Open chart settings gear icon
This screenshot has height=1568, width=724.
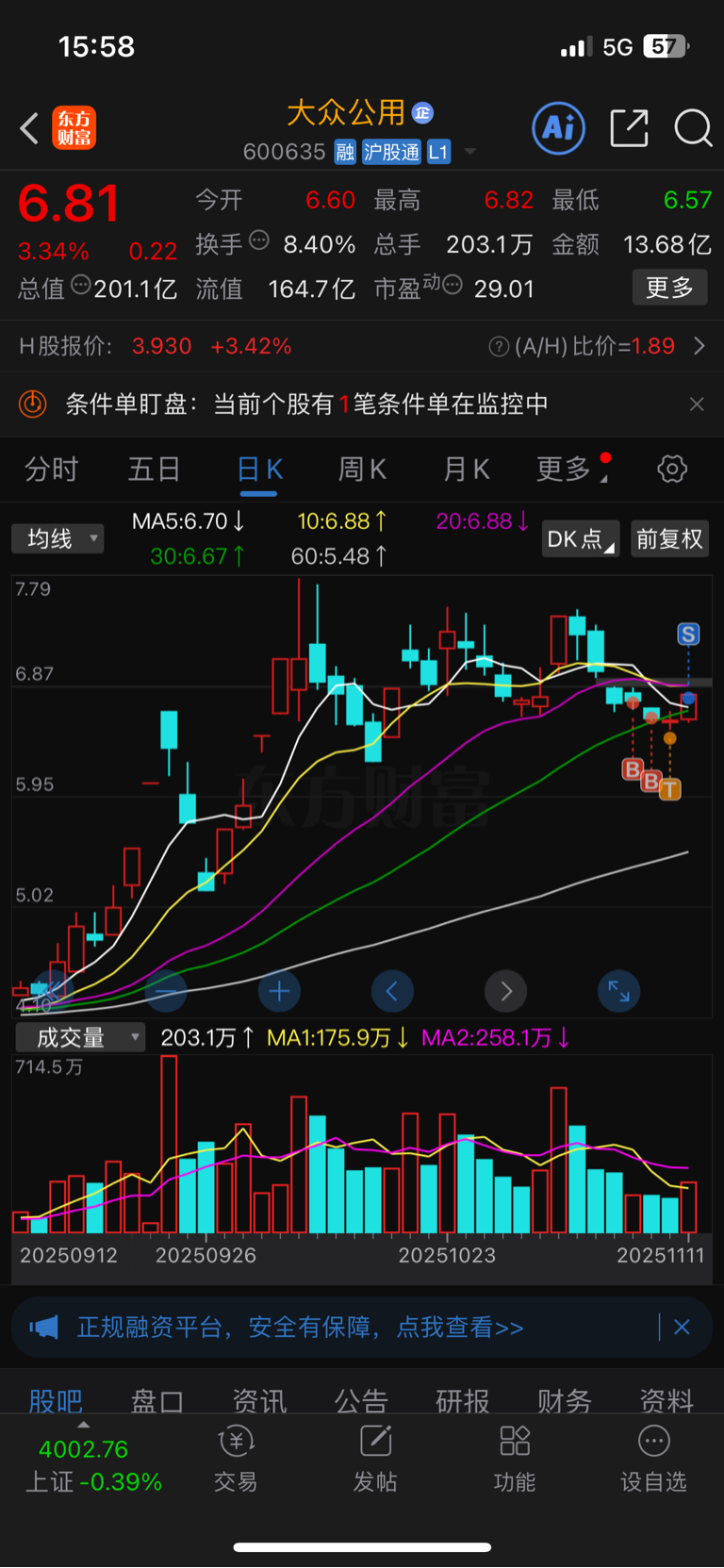(672, 469)
